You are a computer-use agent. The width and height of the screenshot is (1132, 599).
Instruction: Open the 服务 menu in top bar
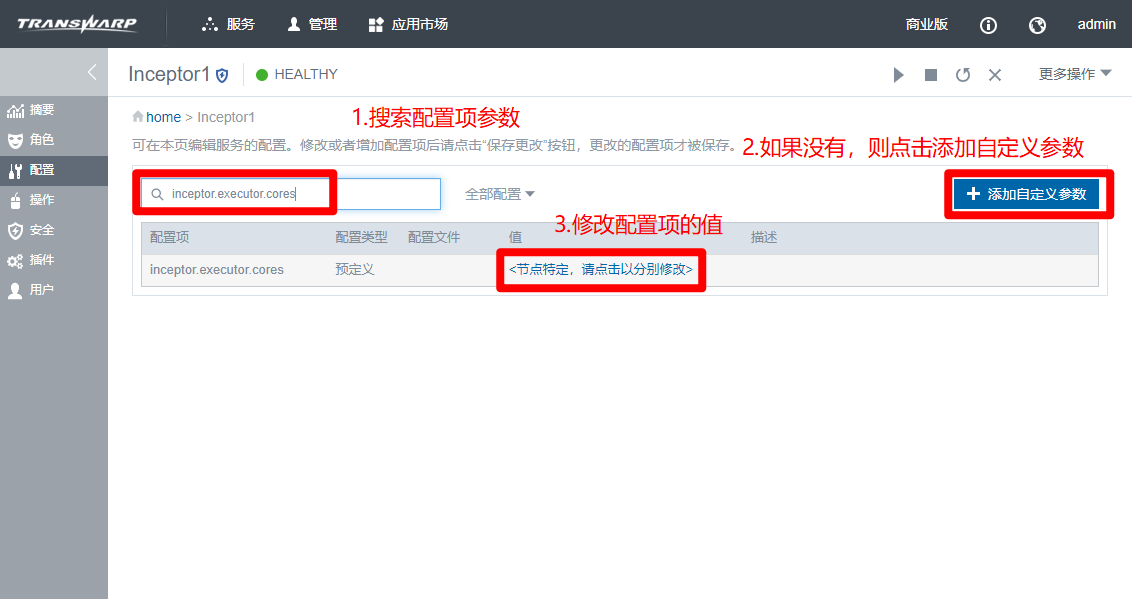pos(229,24)
